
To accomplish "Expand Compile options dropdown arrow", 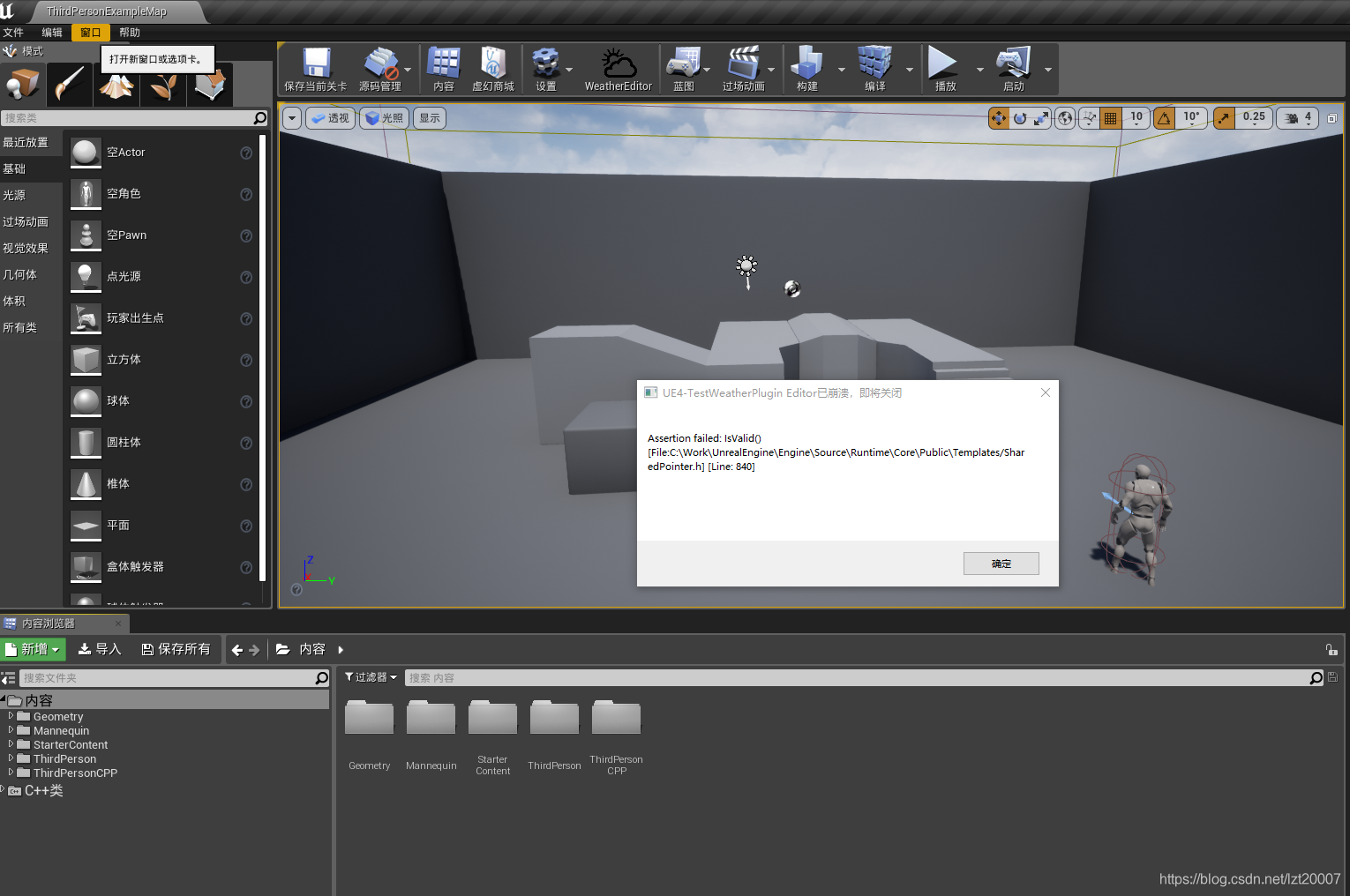I will 910,70.
